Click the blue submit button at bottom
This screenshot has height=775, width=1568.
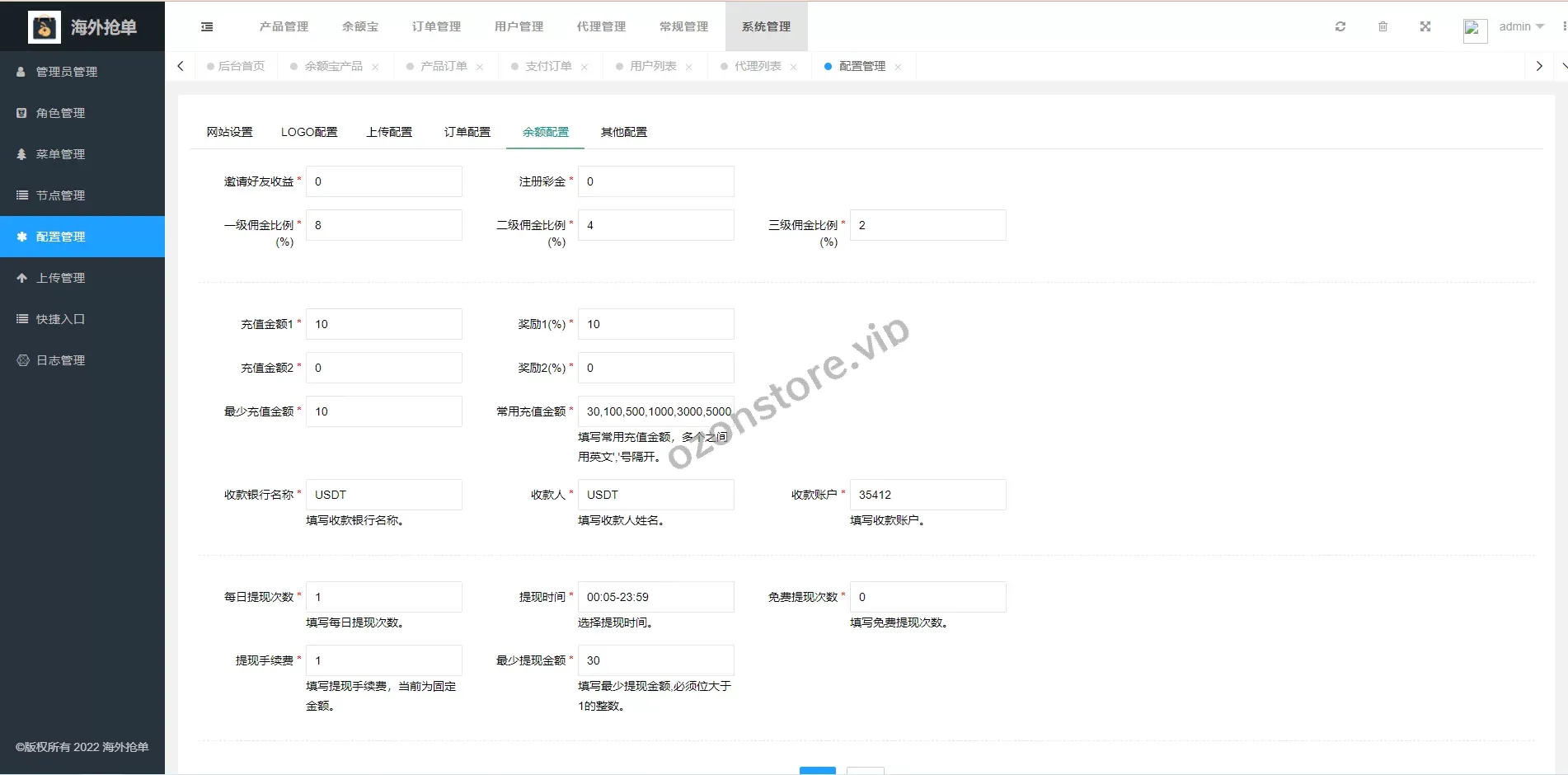pyautogui.click(x=817, y=771)
